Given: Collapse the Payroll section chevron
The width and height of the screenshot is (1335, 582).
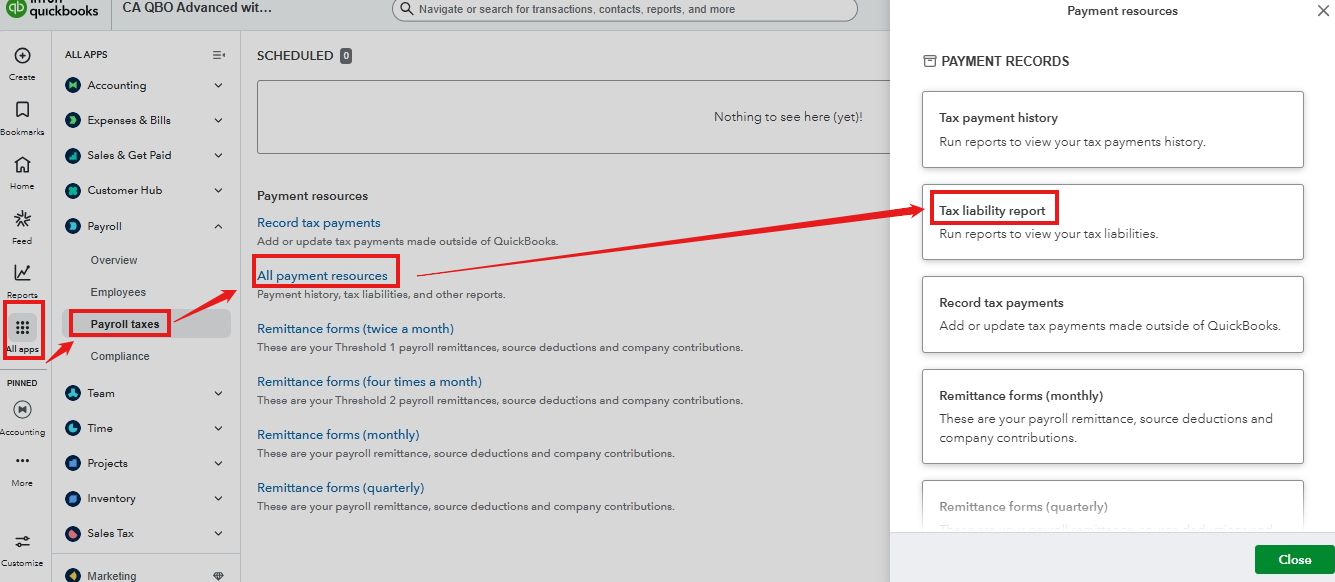Looking at the screenshot, I should click(x=218, y=227).
